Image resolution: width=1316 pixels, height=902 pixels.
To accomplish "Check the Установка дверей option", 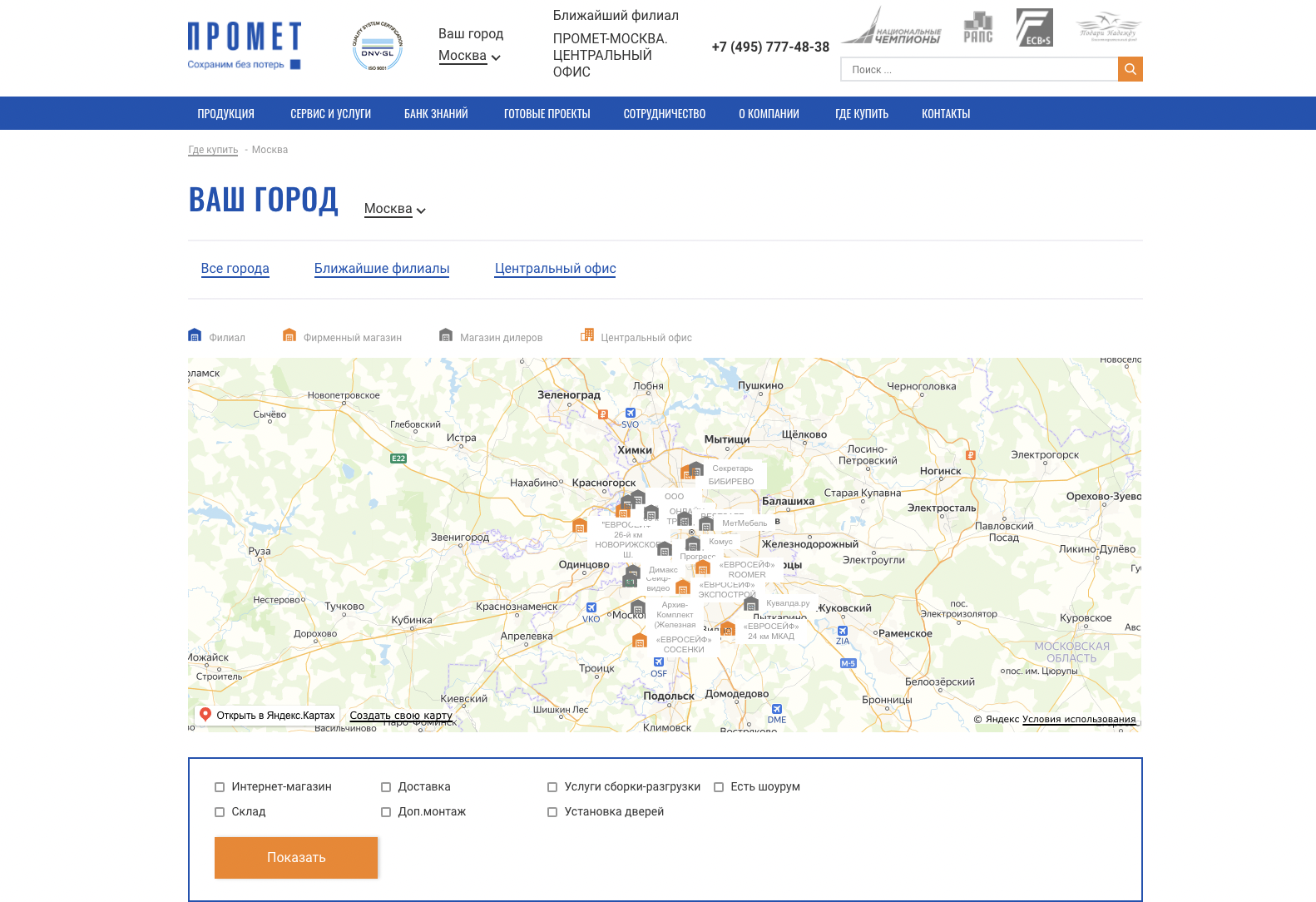I will click(552, 812).
